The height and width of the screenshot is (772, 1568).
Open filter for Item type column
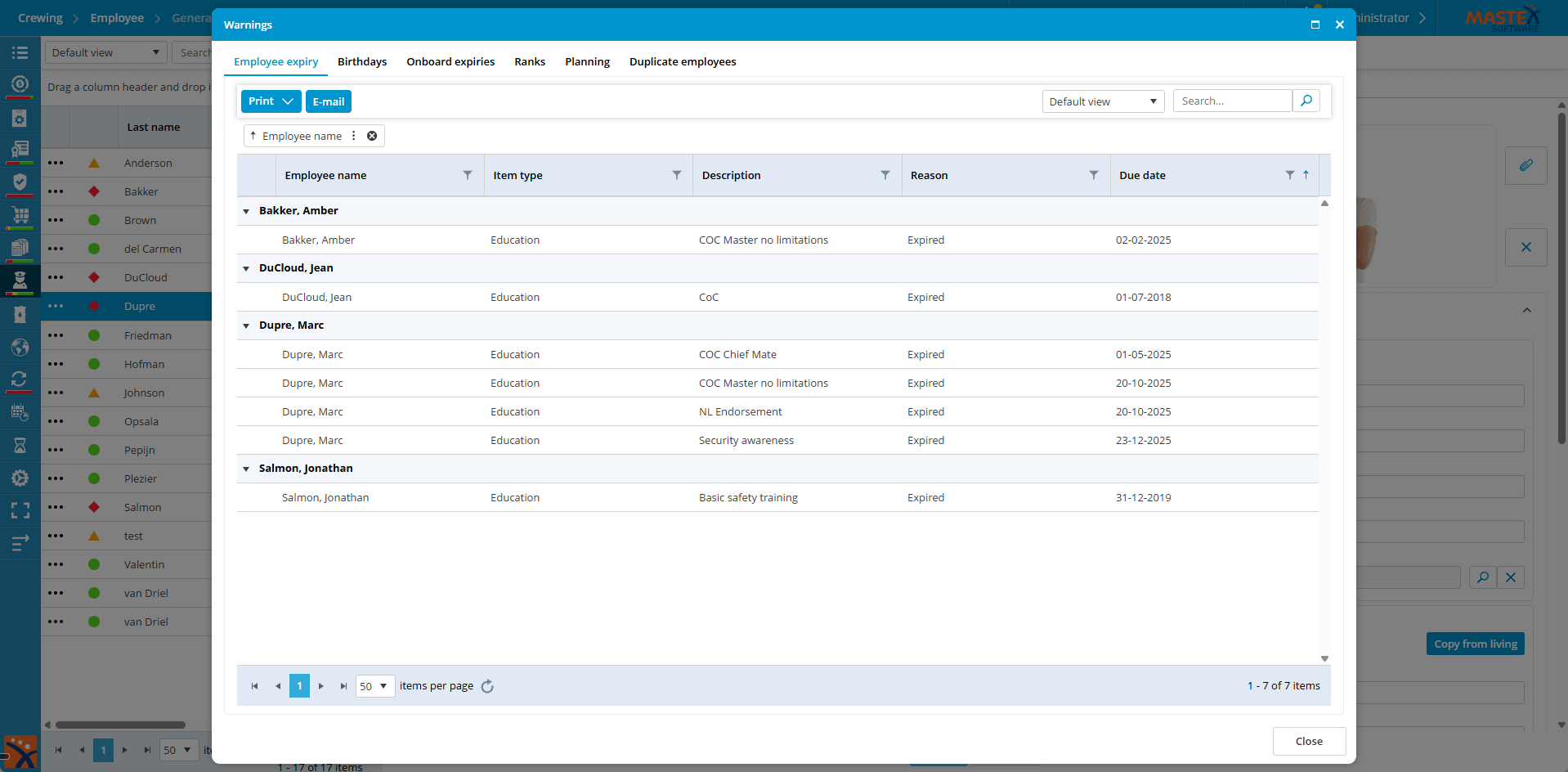[677, 175]
